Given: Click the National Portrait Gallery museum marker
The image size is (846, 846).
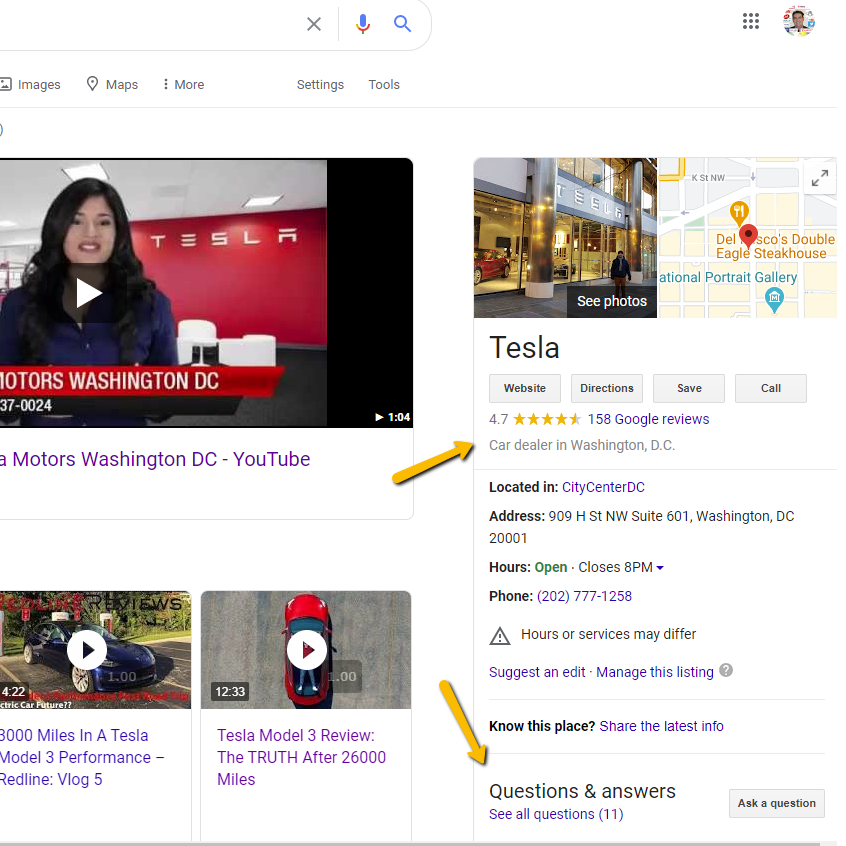Looking at the screenshot, I should pos(774,299).
